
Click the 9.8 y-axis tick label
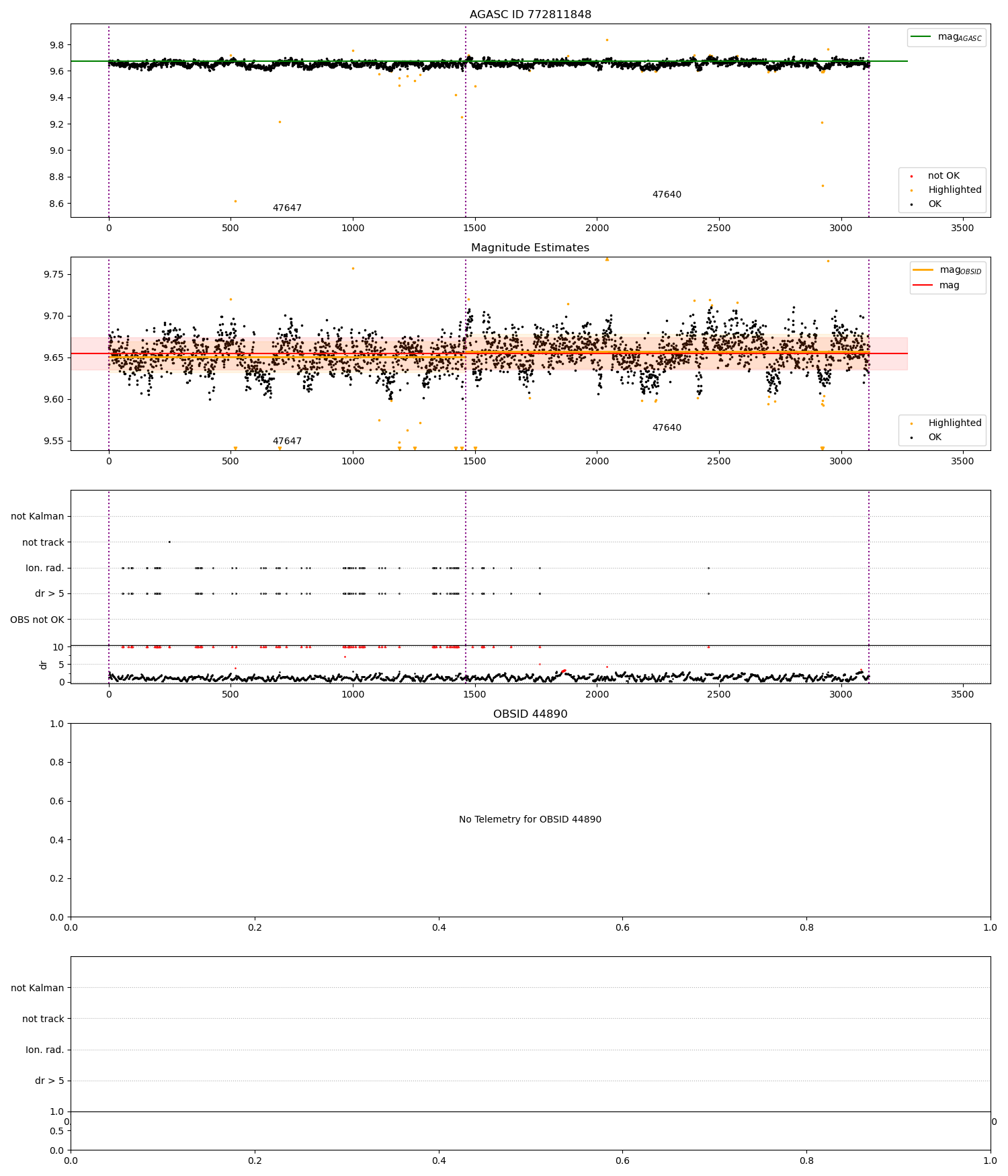point(56,45)
